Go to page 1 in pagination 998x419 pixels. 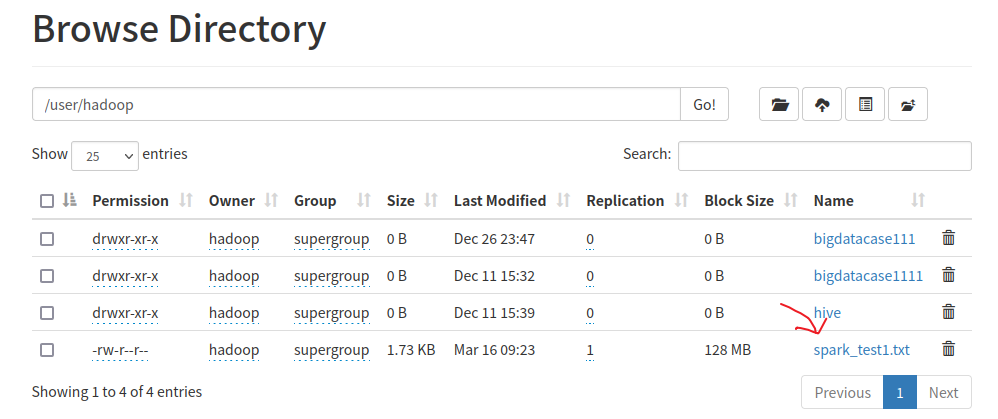(899, 393)
